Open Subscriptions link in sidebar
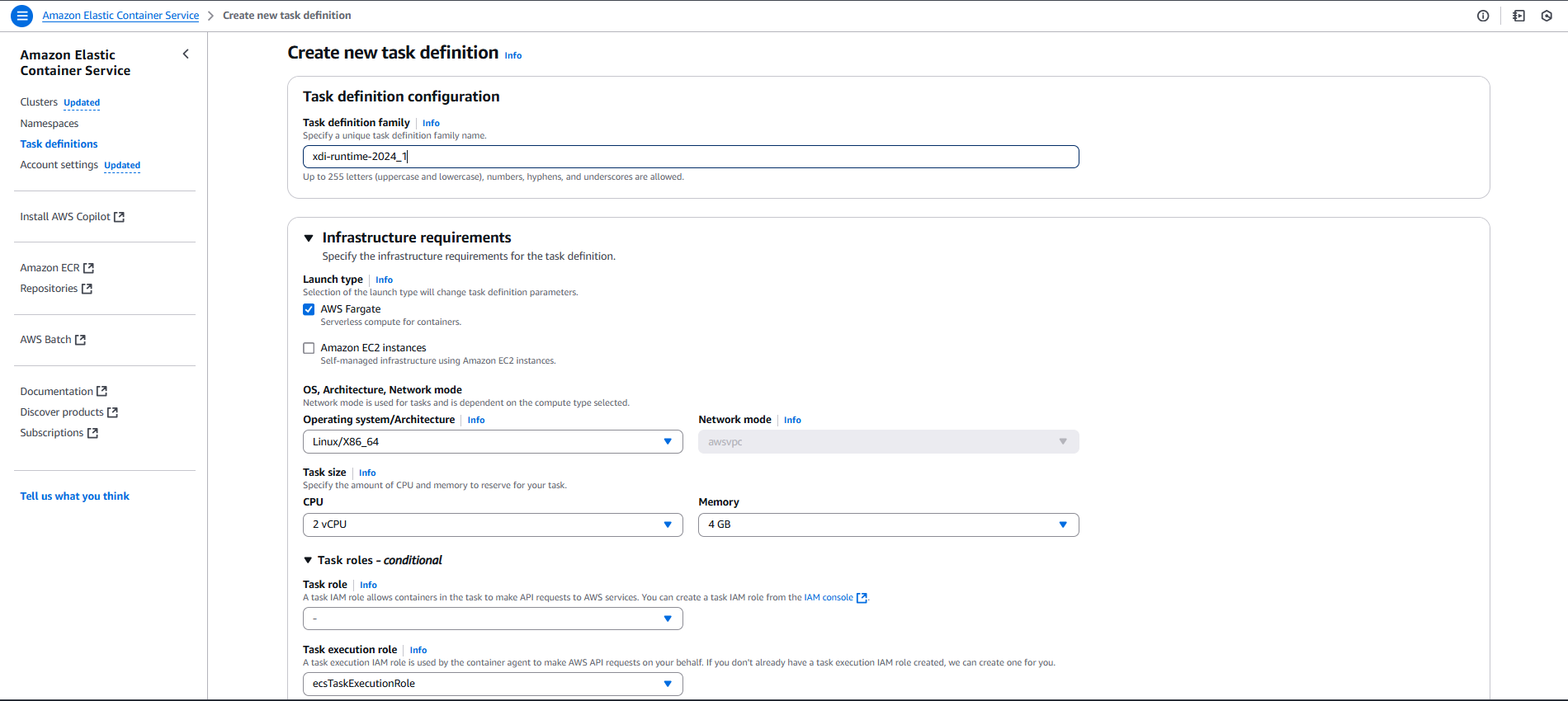 [x=52, y=433]
